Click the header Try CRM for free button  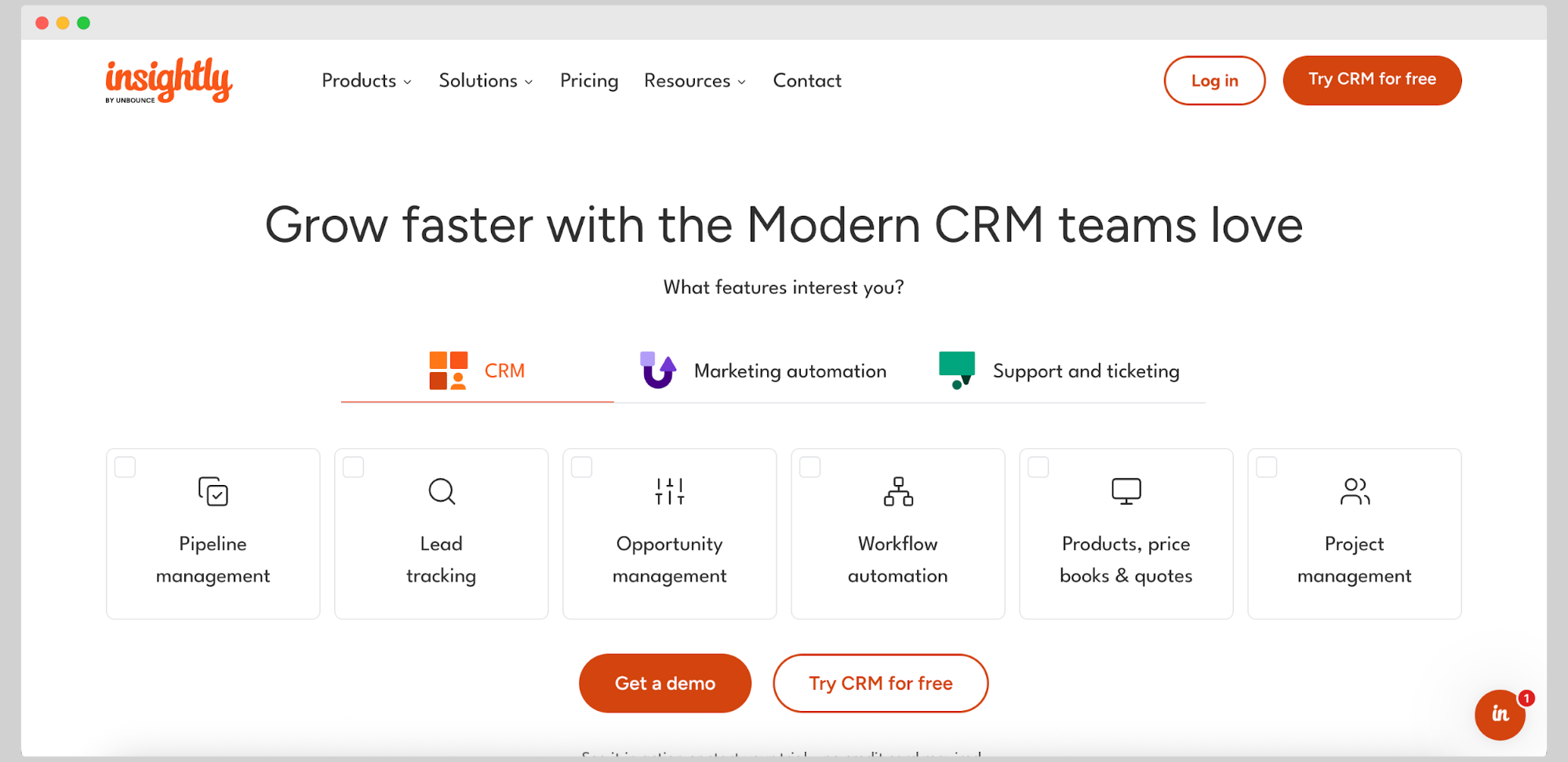coord(1372,80)
